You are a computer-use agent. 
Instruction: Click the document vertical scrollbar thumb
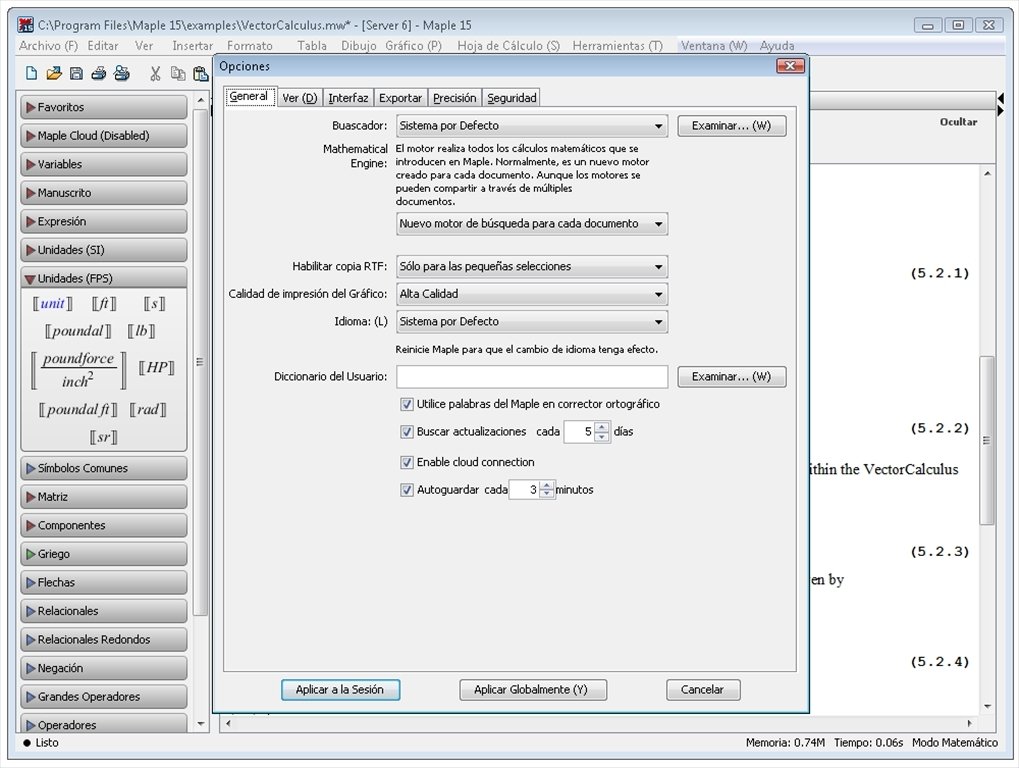(987, 440)
